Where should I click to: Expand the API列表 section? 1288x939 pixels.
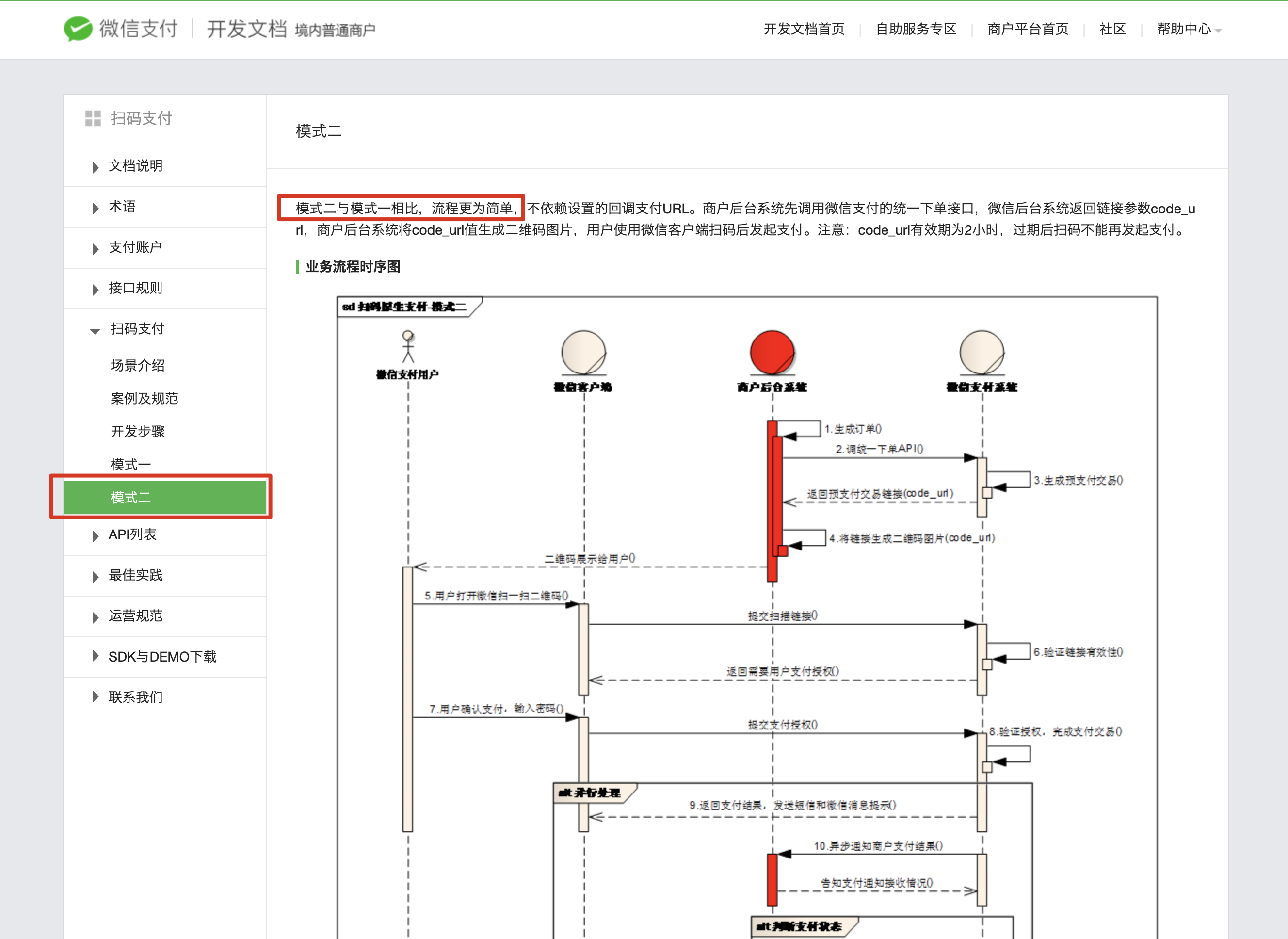(x=132, y=535)
